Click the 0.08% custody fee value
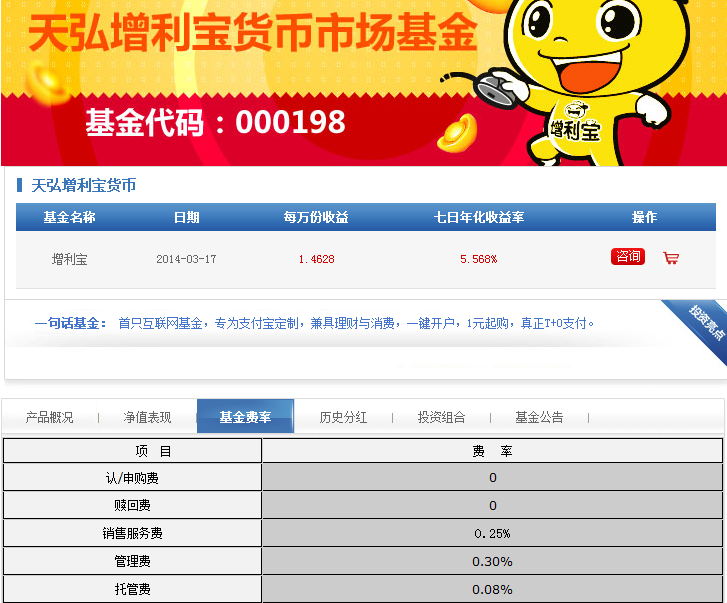 click(x=492, y=590)
